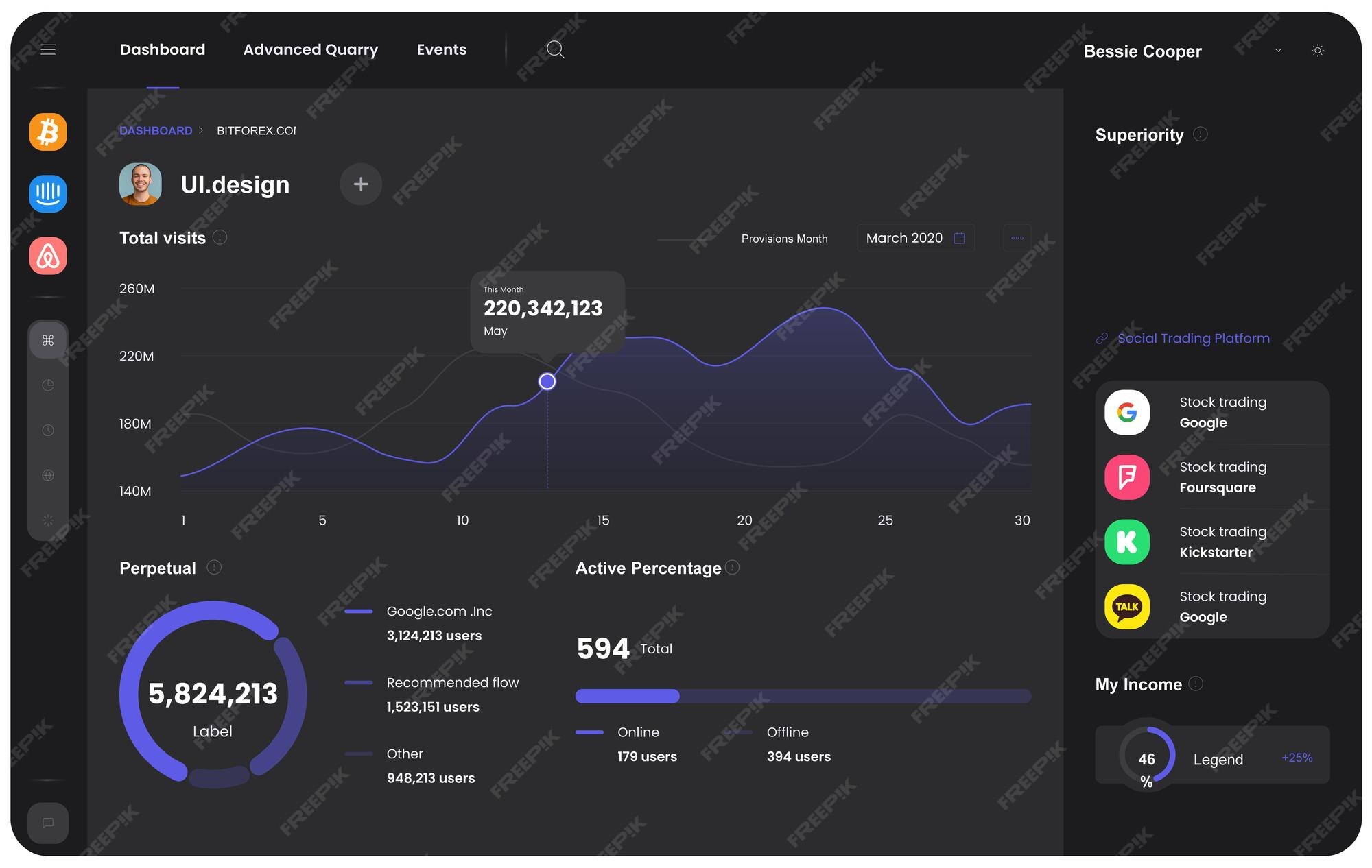Open the ellipsis options next to Provisions Month
Screen dimensions: 1372x868
(x=1017, y=238)
